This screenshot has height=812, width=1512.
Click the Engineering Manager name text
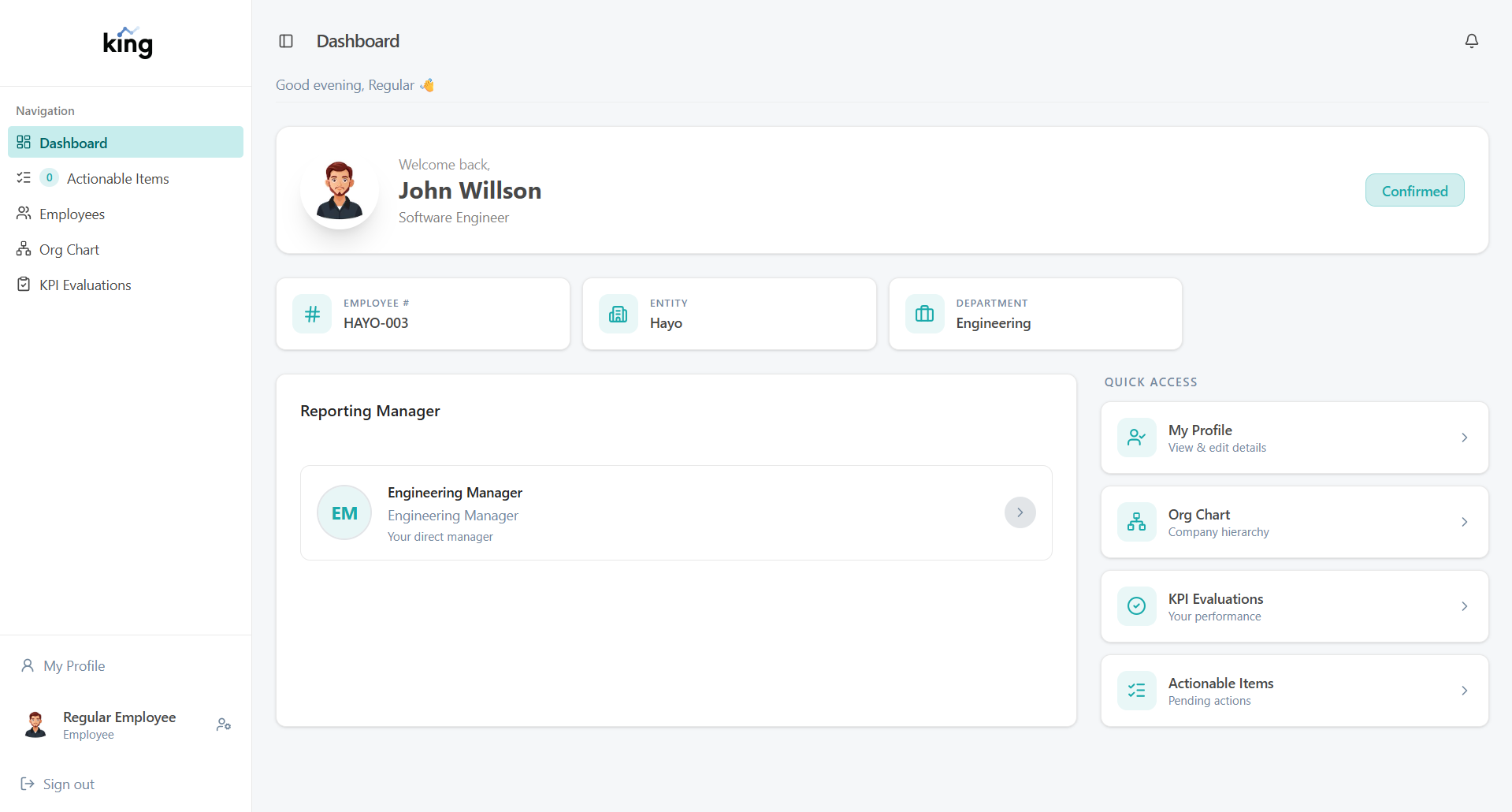click(455, 492)
